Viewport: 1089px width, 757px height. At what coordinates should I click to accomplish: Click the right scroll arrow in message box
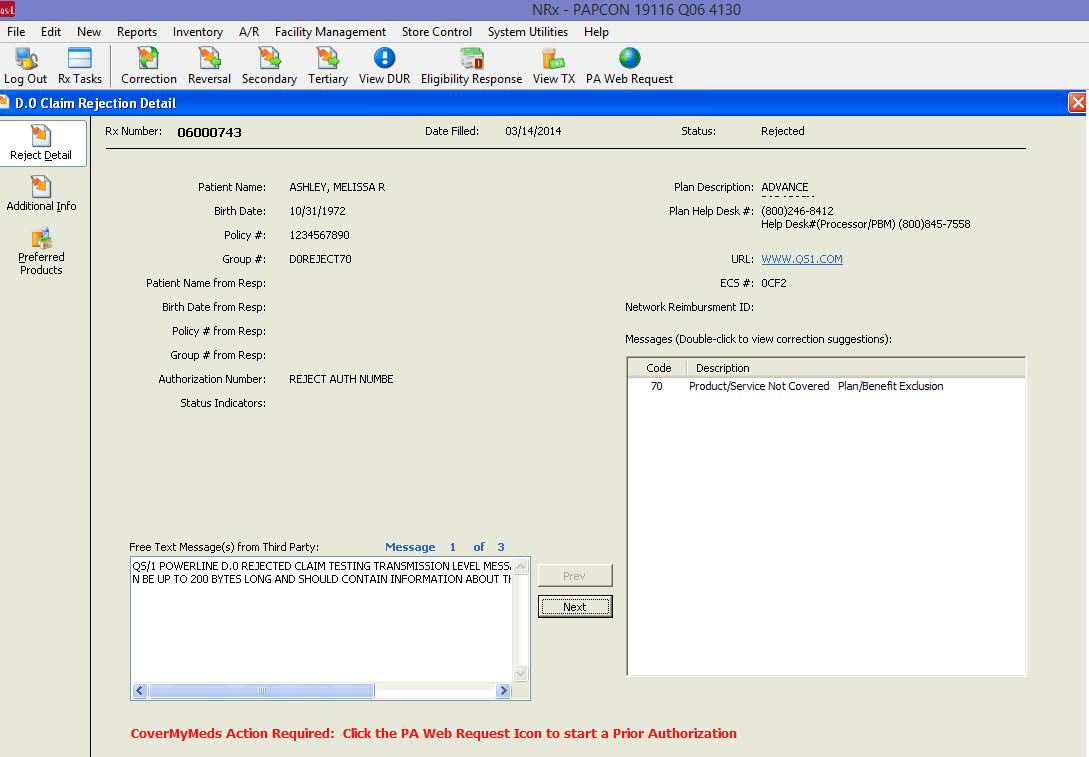(504, 690)
